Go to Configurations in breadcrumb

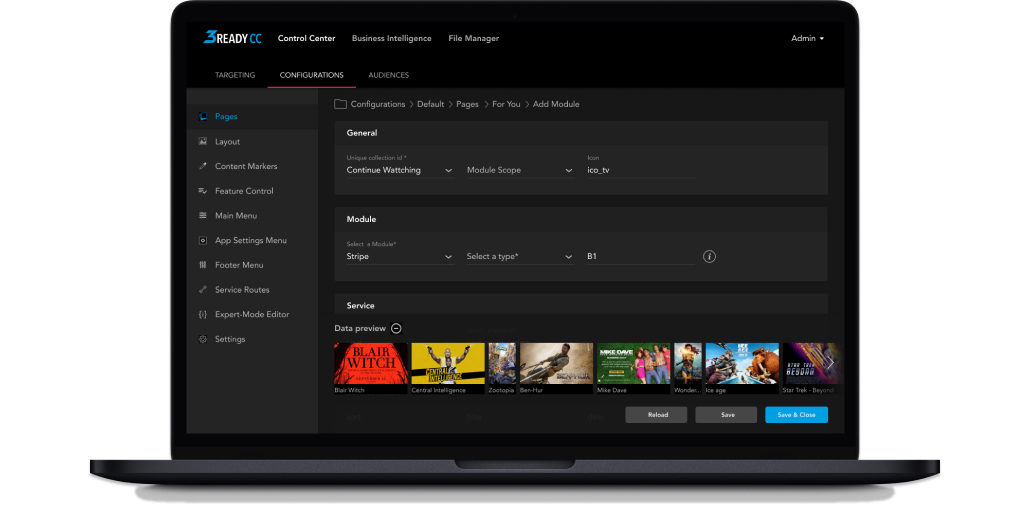click(378, 104)
